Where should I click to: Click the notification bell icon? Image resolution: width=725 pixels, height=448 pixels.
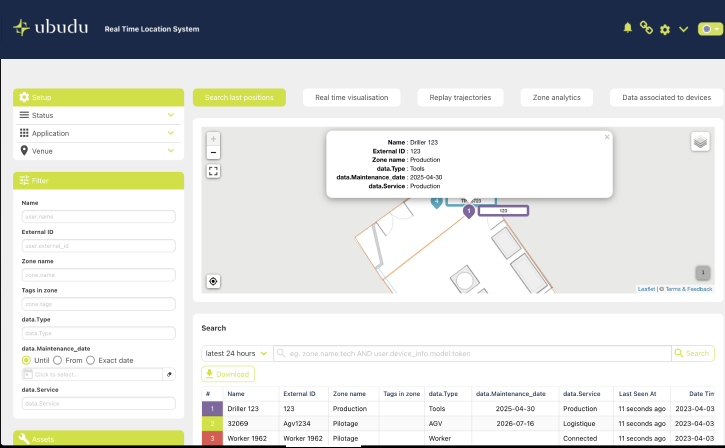point(627,28)
